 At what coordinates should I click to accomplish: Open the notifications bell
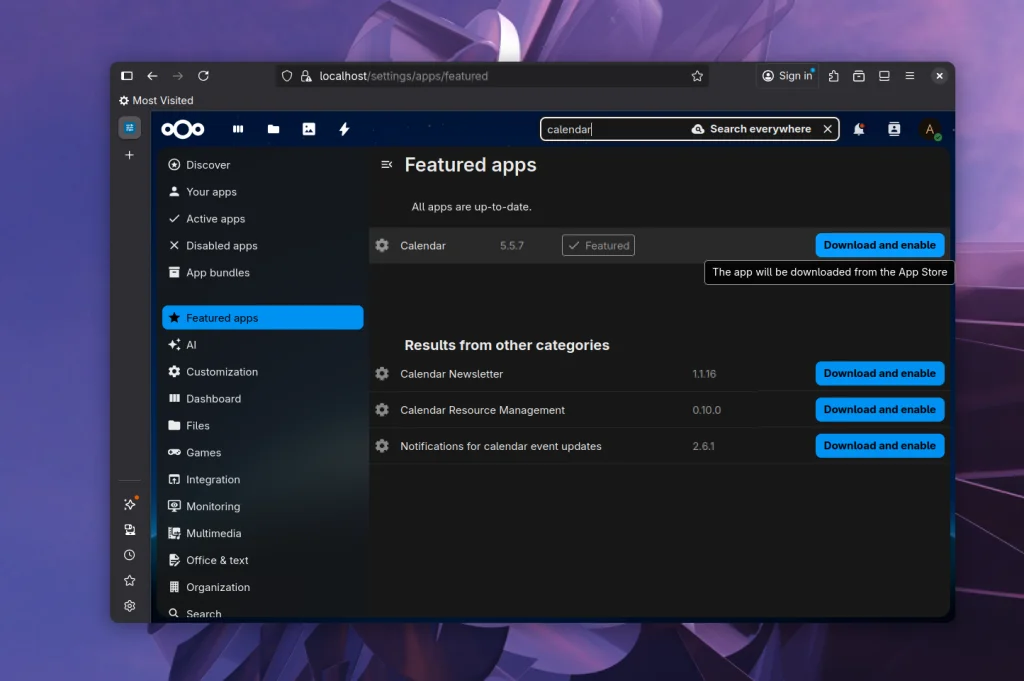(x=859, y=129)
